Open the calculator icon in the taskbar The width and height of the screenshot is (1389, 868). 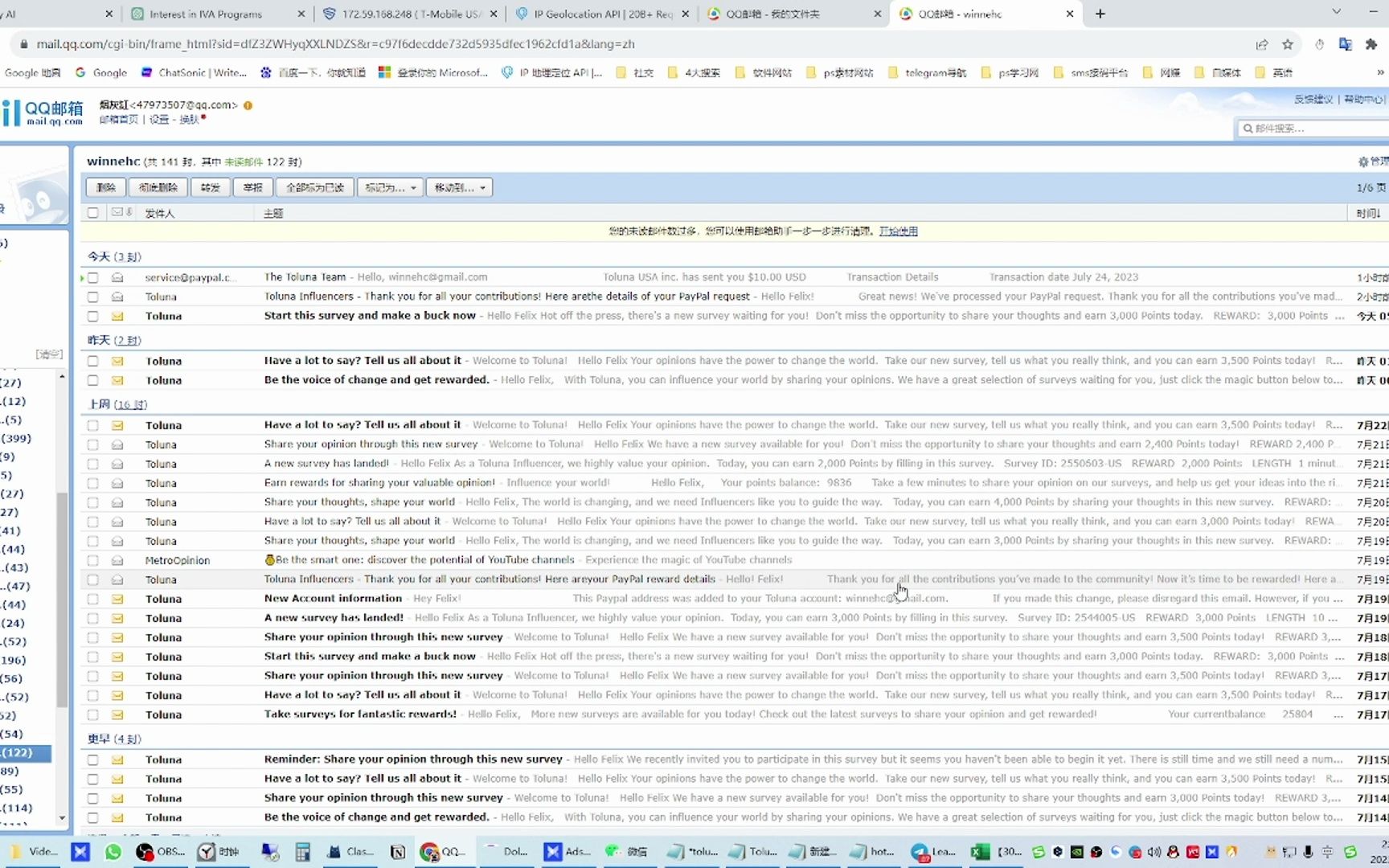303,852
